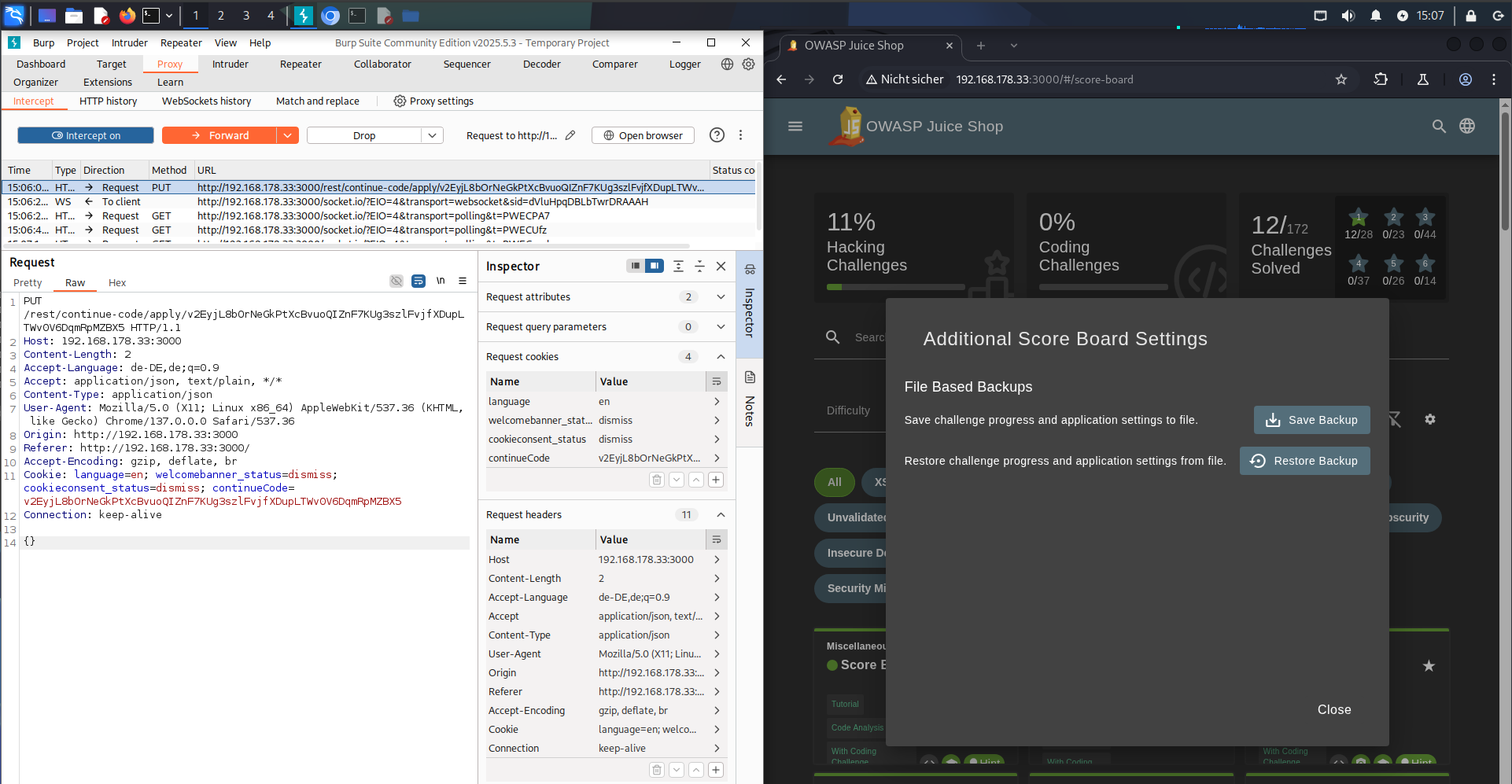Image resolution: width=1512 pixels, height=784 pixels.
Task: Click the Juice Shop search magnifier icon
Action: click(x=1439, y=127)
